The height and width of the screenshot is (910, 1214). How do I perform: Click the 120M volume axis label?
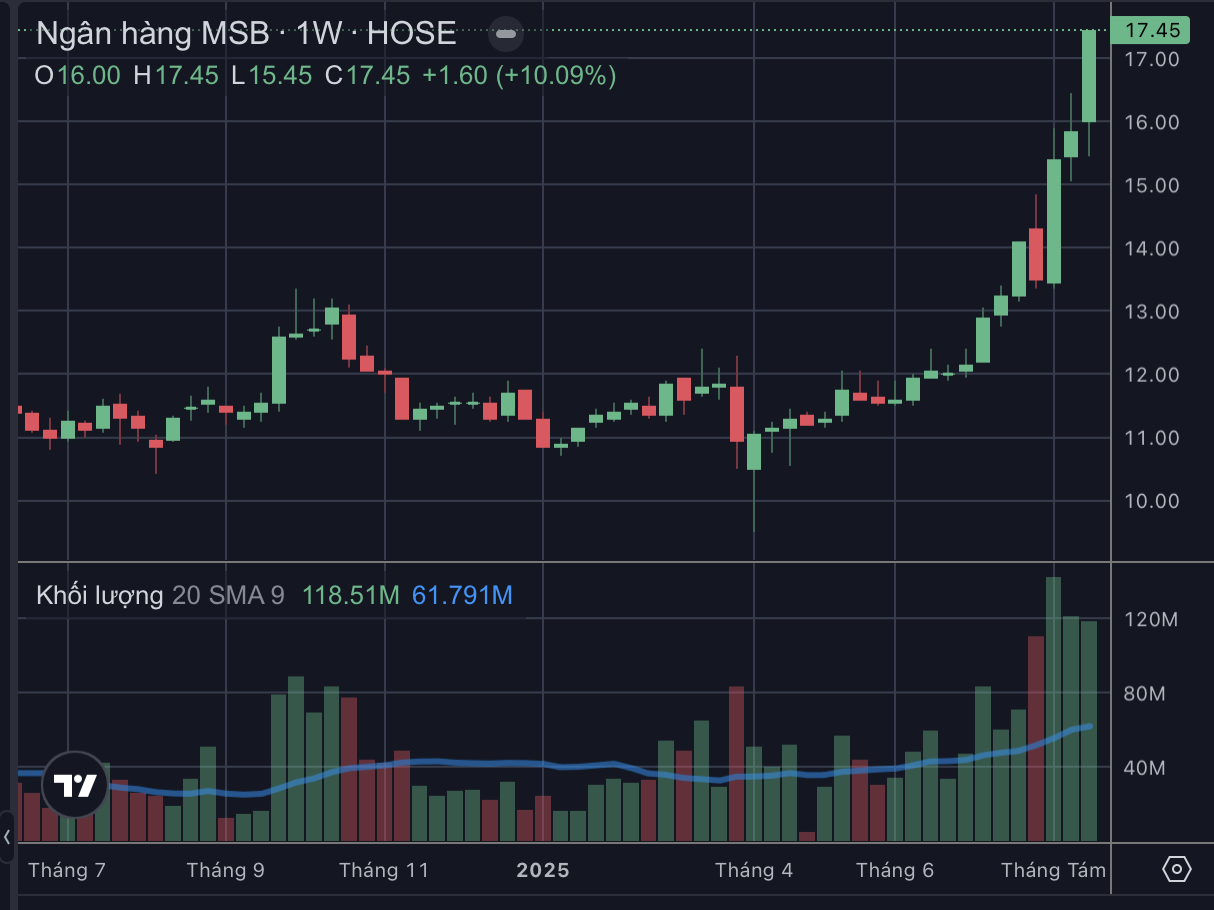(1151, 620)
